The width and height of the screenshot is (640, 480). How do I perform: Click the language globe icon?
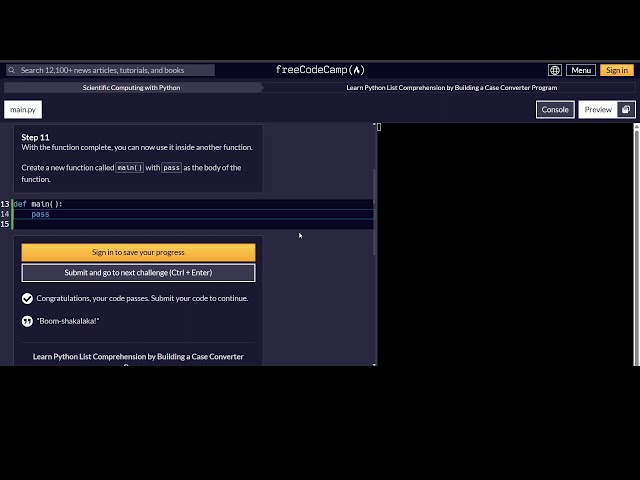coord(554,70)
